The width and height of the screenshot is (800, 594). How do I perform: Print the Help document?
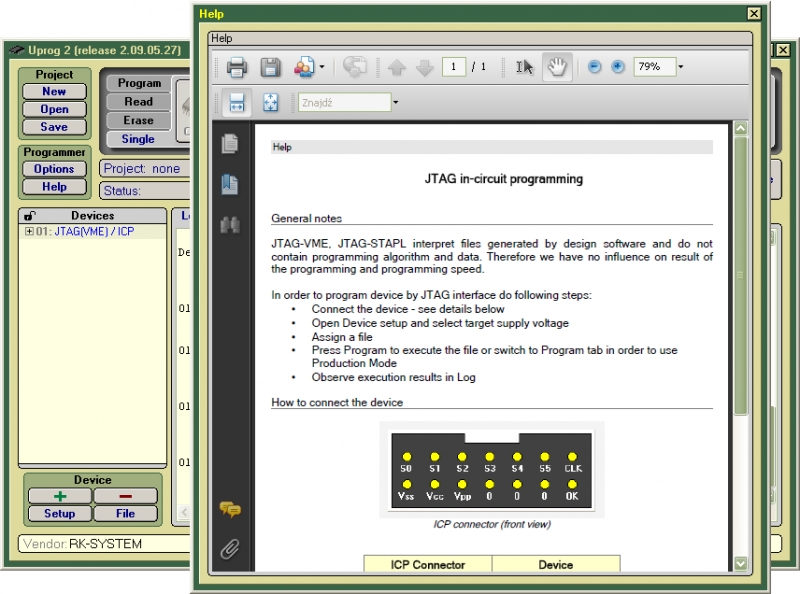pyautogui.click(x=237, y=67)
